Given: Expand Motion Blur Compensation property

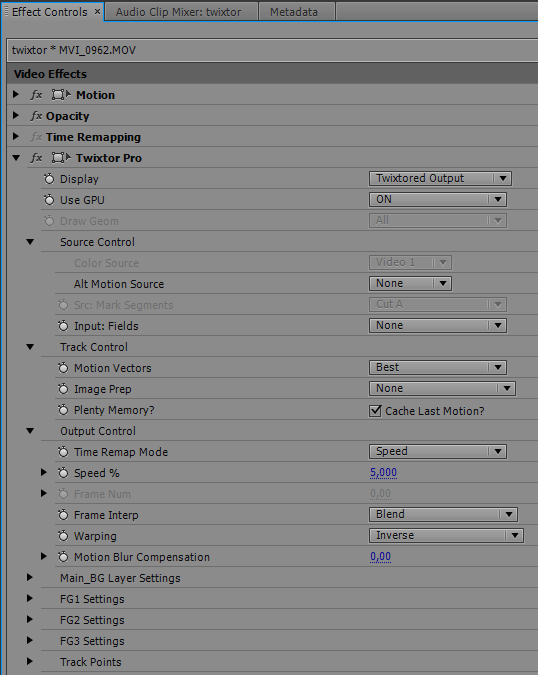Looking at the screenshot, I should (x=43, y=556).
